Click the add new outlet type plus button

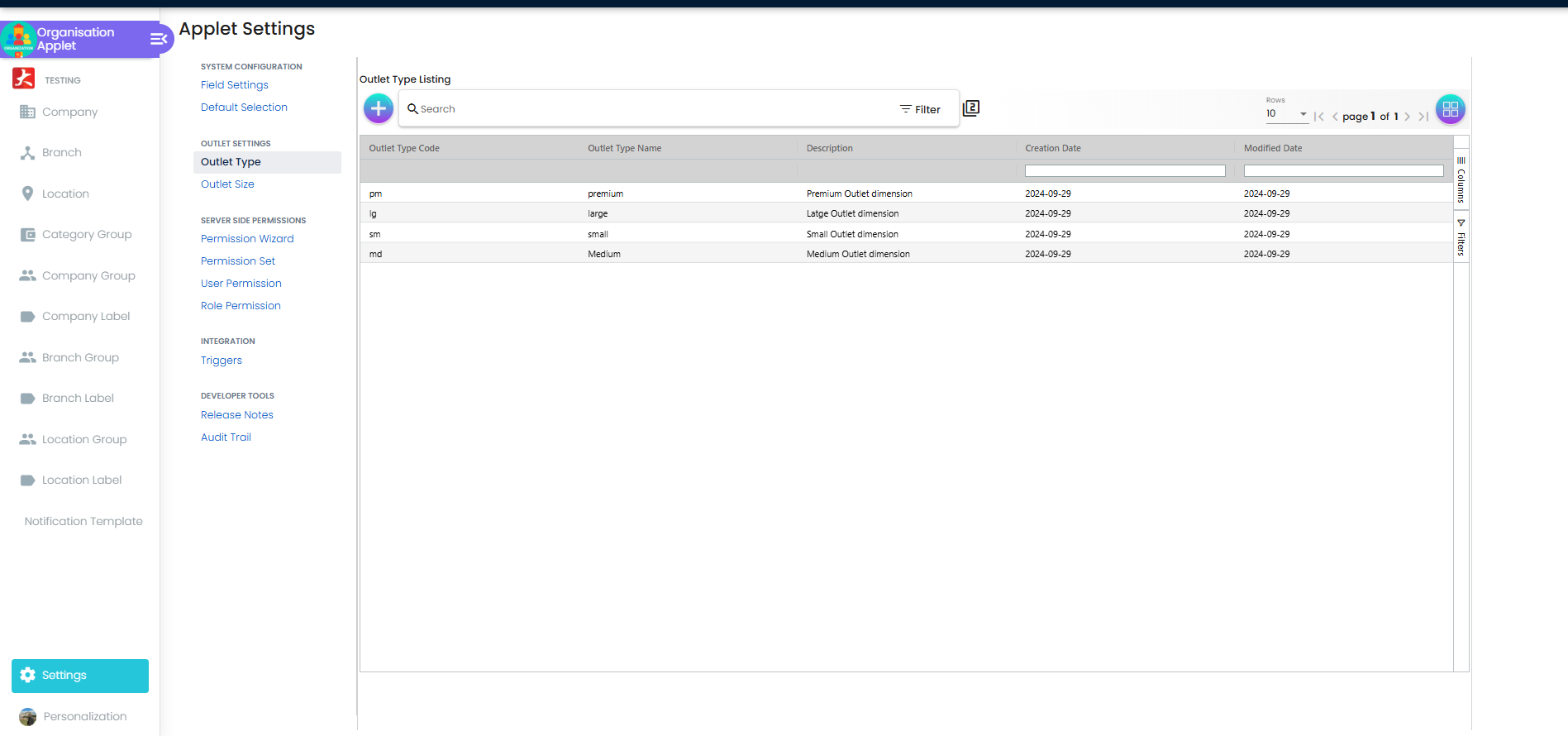click(x=379, y=108)
